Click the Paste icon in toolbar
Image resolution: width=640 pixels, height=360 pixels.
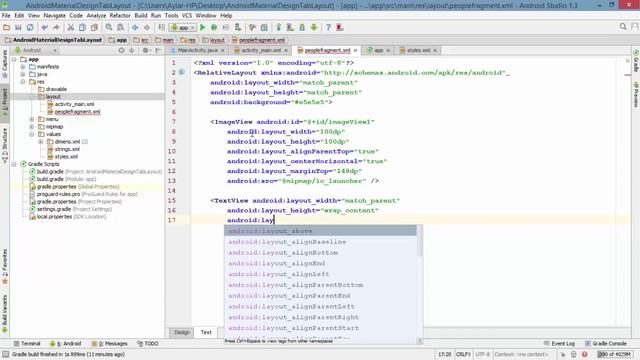pos(94,27)
